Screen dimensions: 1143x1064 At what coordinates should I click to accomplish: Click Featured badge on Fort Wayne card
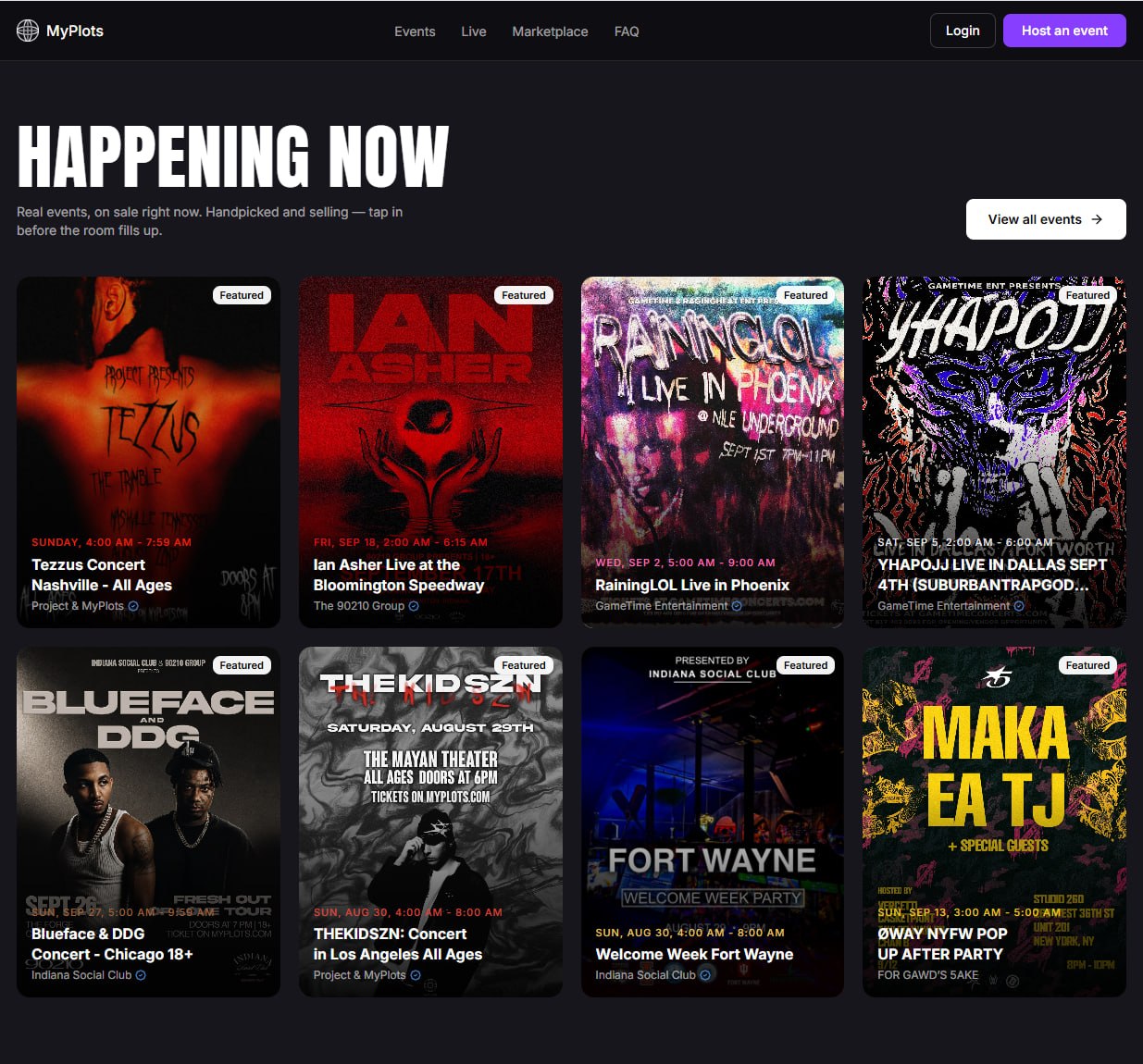click(805, 665)
